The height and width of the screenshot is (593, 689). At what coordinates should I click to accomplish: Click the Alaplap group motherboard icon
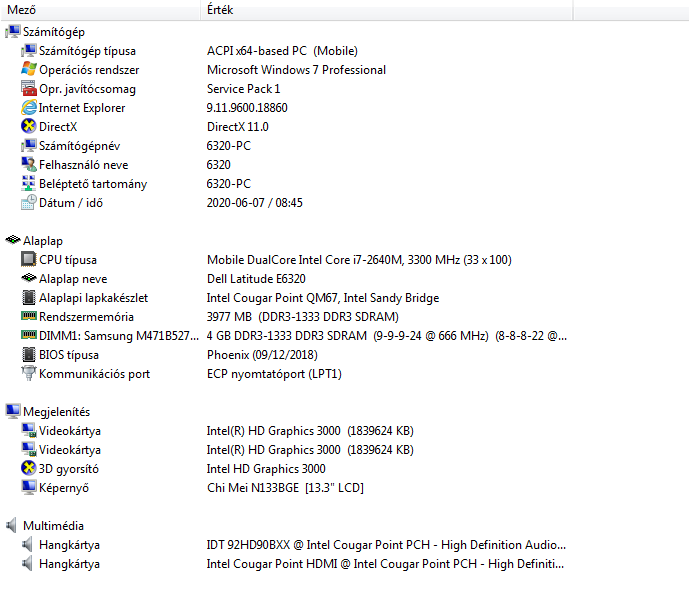13,240
